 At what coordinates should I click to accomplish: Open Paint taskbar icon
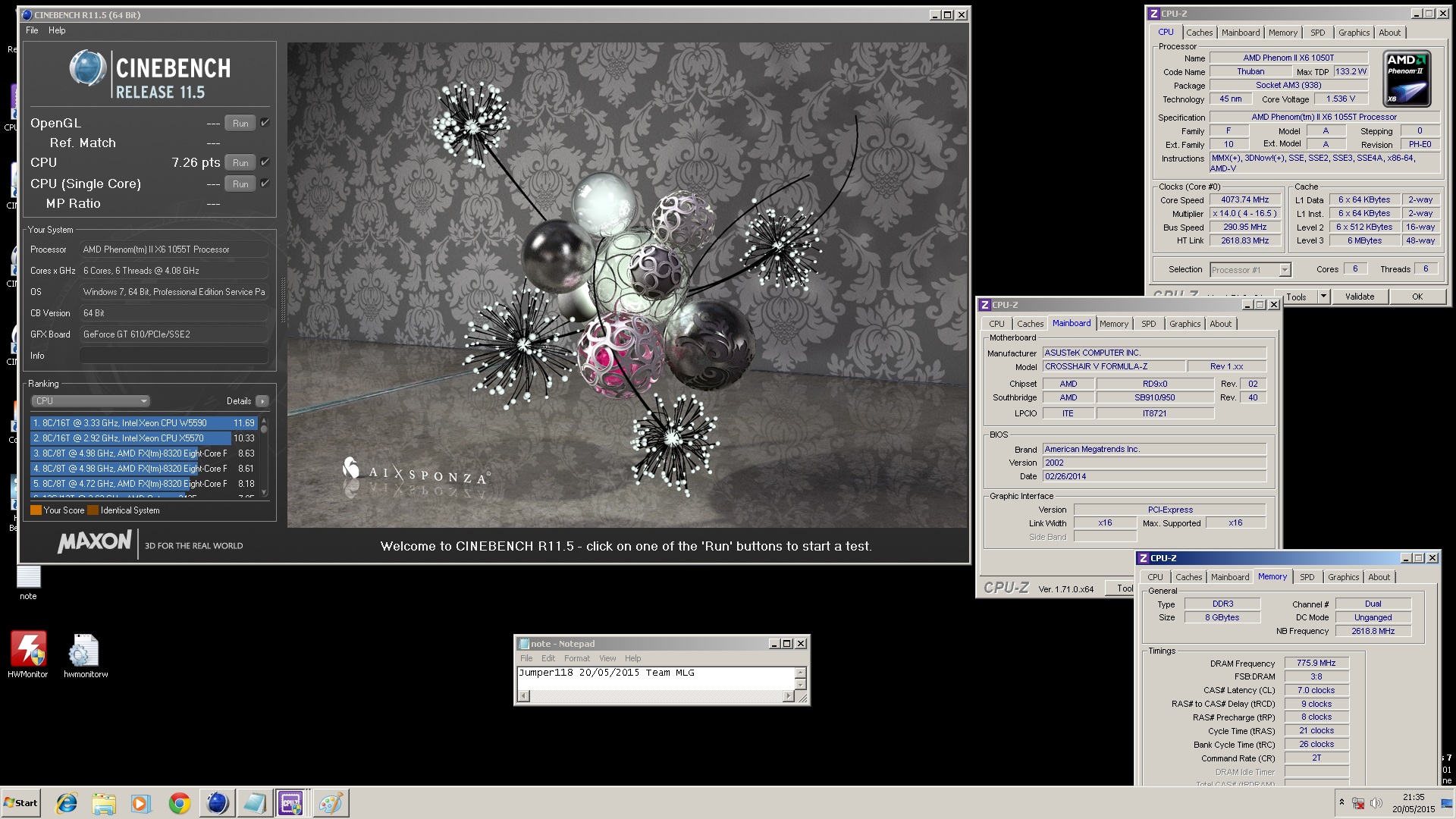point(330,803)
